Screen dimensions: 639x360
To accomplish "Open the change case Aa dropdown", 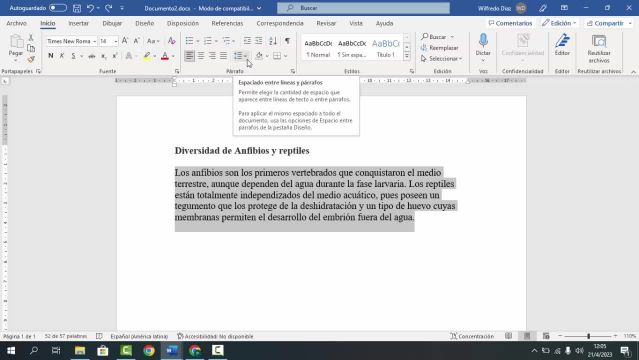I will (x=153, y=41).
